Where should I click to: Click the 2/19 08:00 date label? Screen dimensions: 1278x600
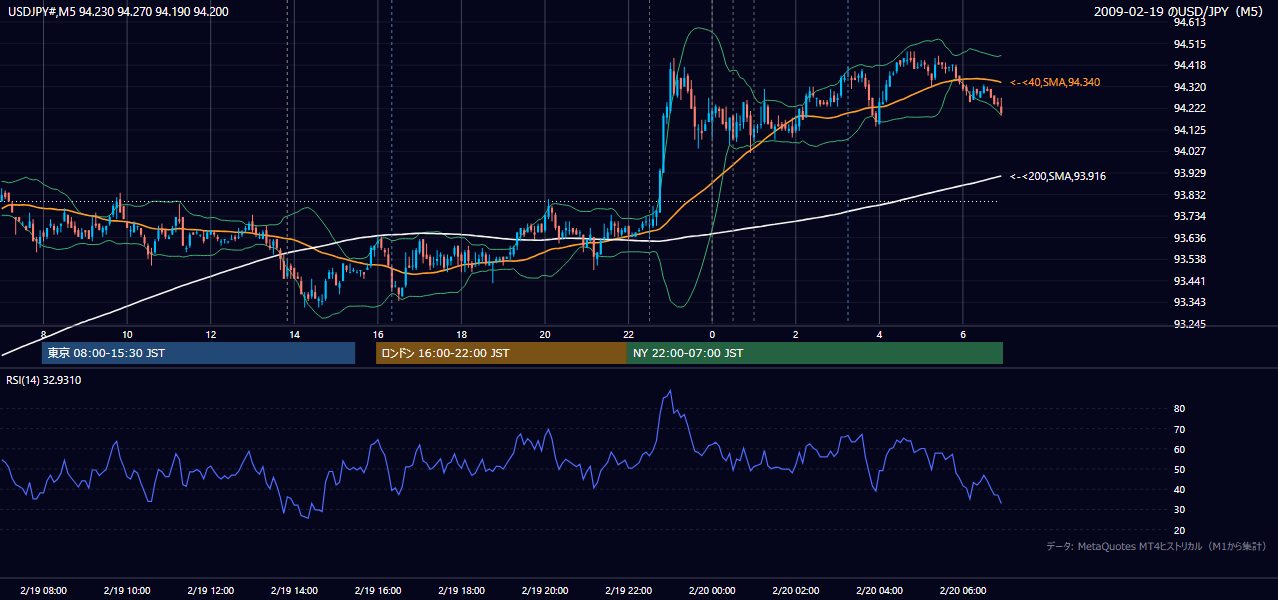click(43, 590)
